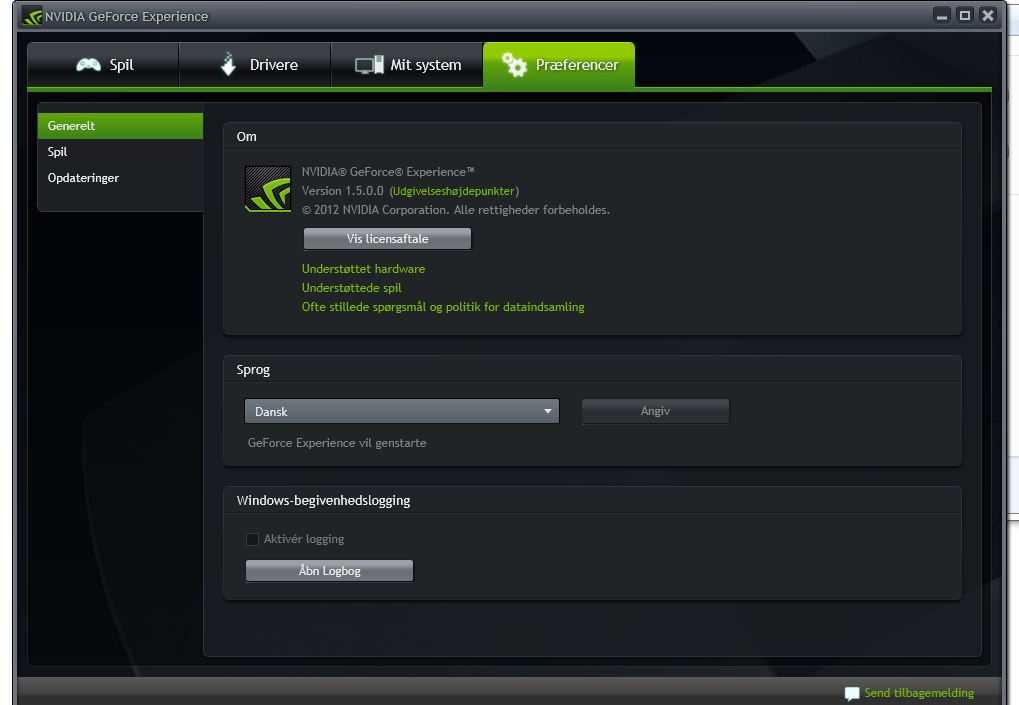Open the language selection dropdown showing Dansk
1019x705 pixels.
pyautogui.click(x=400, y=410)
